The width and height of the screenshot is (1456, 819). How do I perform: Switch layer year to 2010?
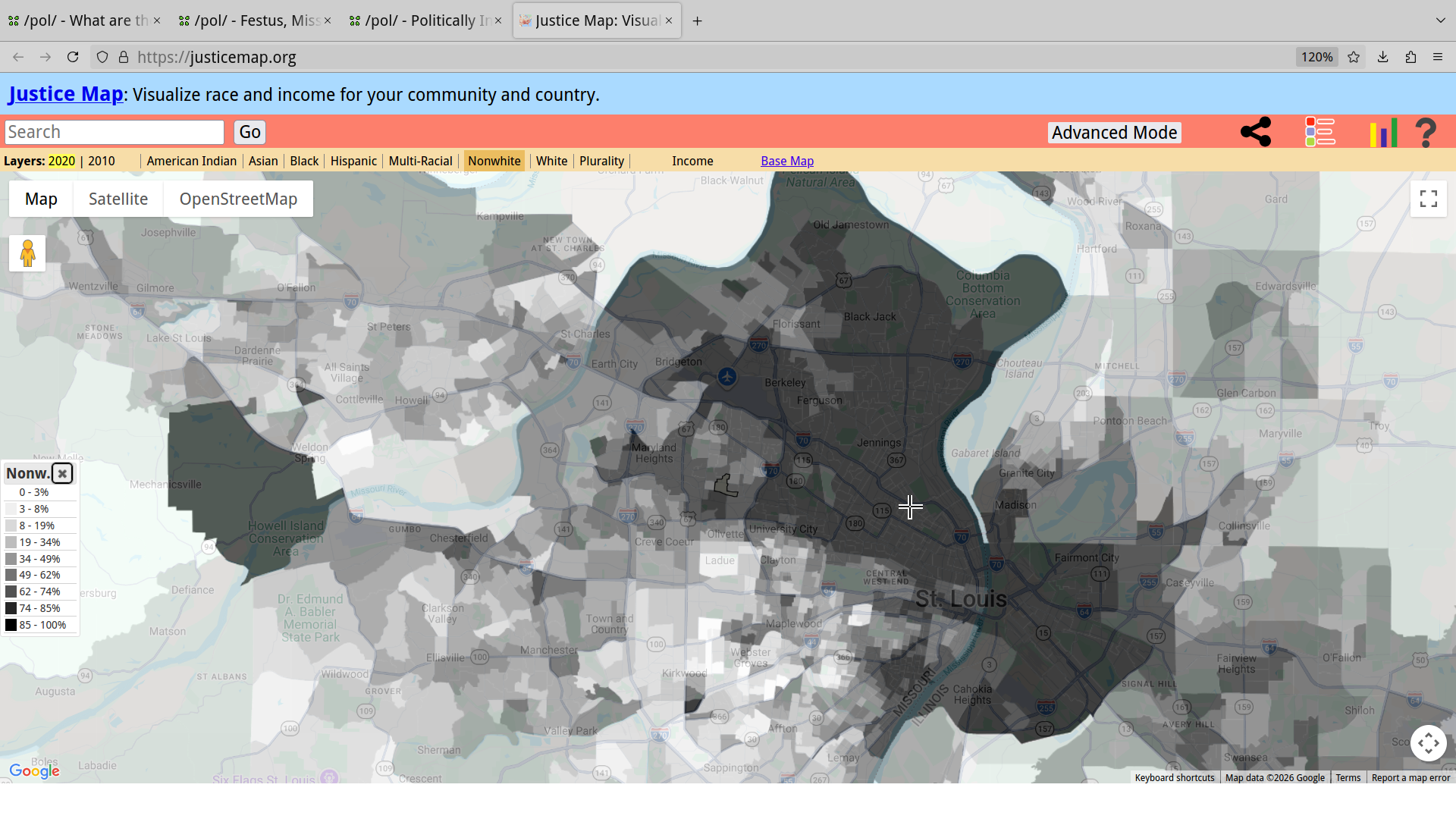[101, 162]
